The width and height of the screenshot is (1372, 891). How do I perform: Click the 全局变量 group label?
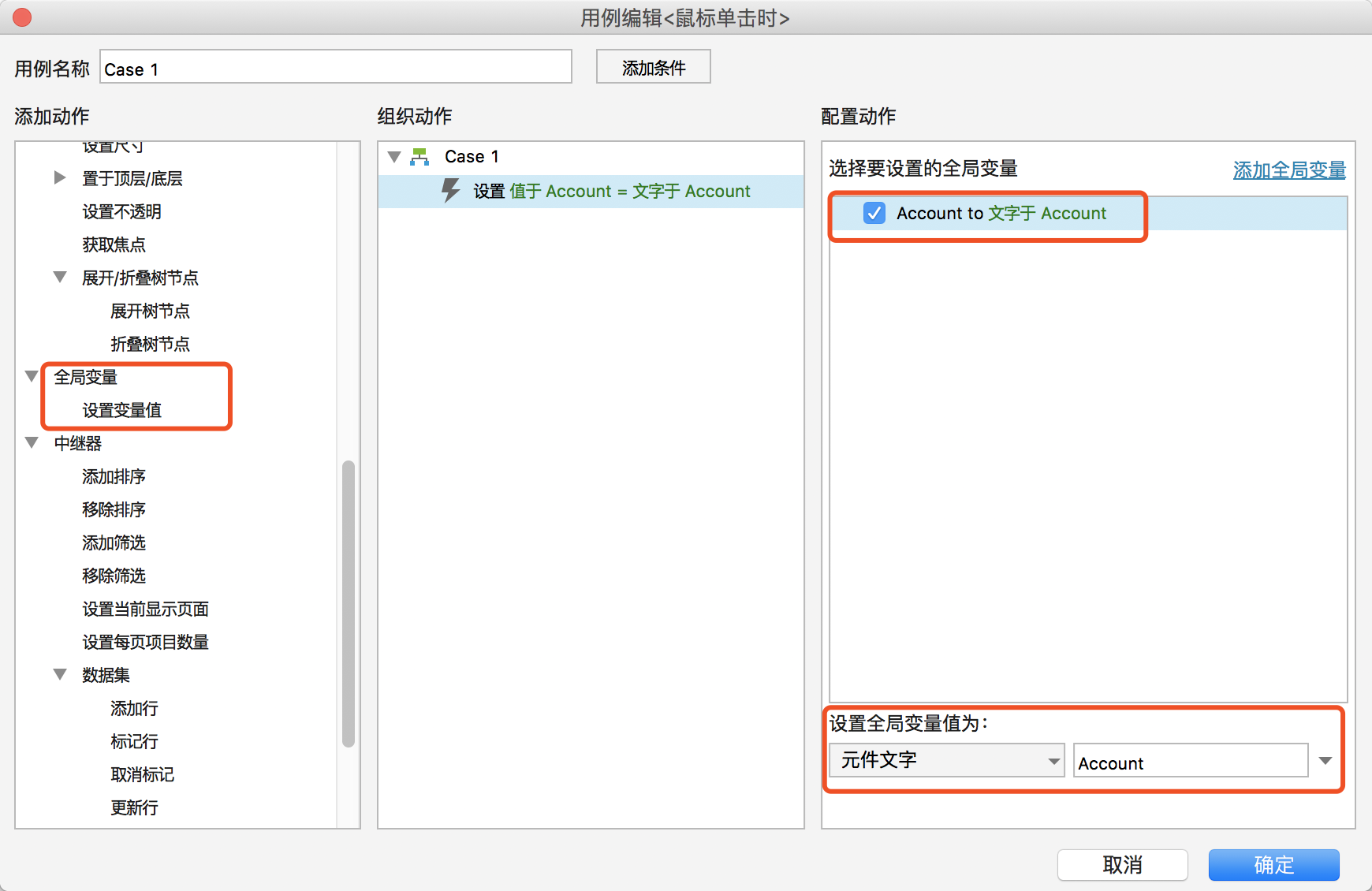(85, 377)
